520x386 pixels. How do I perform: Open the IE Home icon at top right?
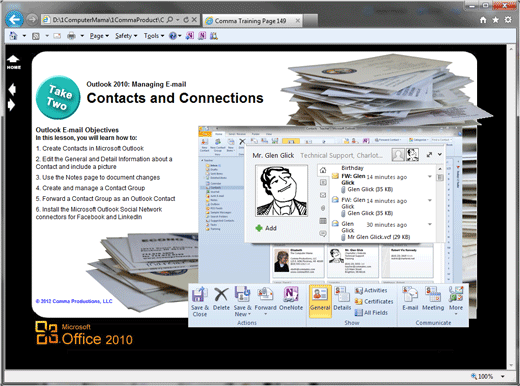coord(483,20)
